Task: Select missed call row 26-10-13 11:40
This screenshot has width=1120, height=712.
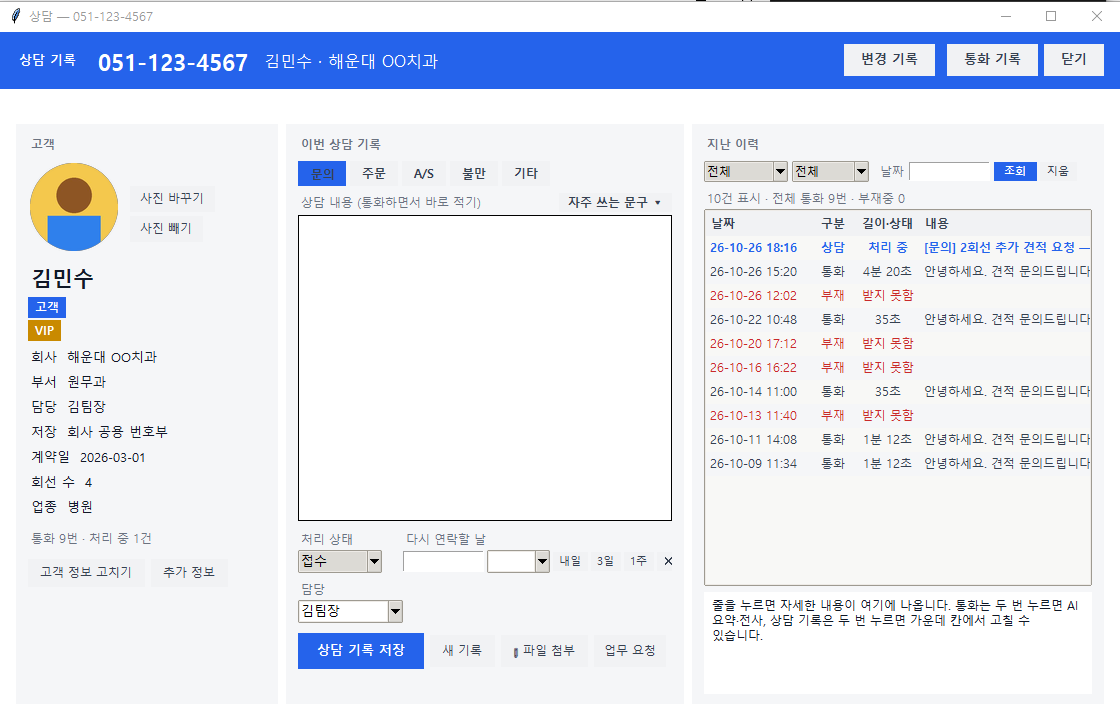Action: coord(898,416)
